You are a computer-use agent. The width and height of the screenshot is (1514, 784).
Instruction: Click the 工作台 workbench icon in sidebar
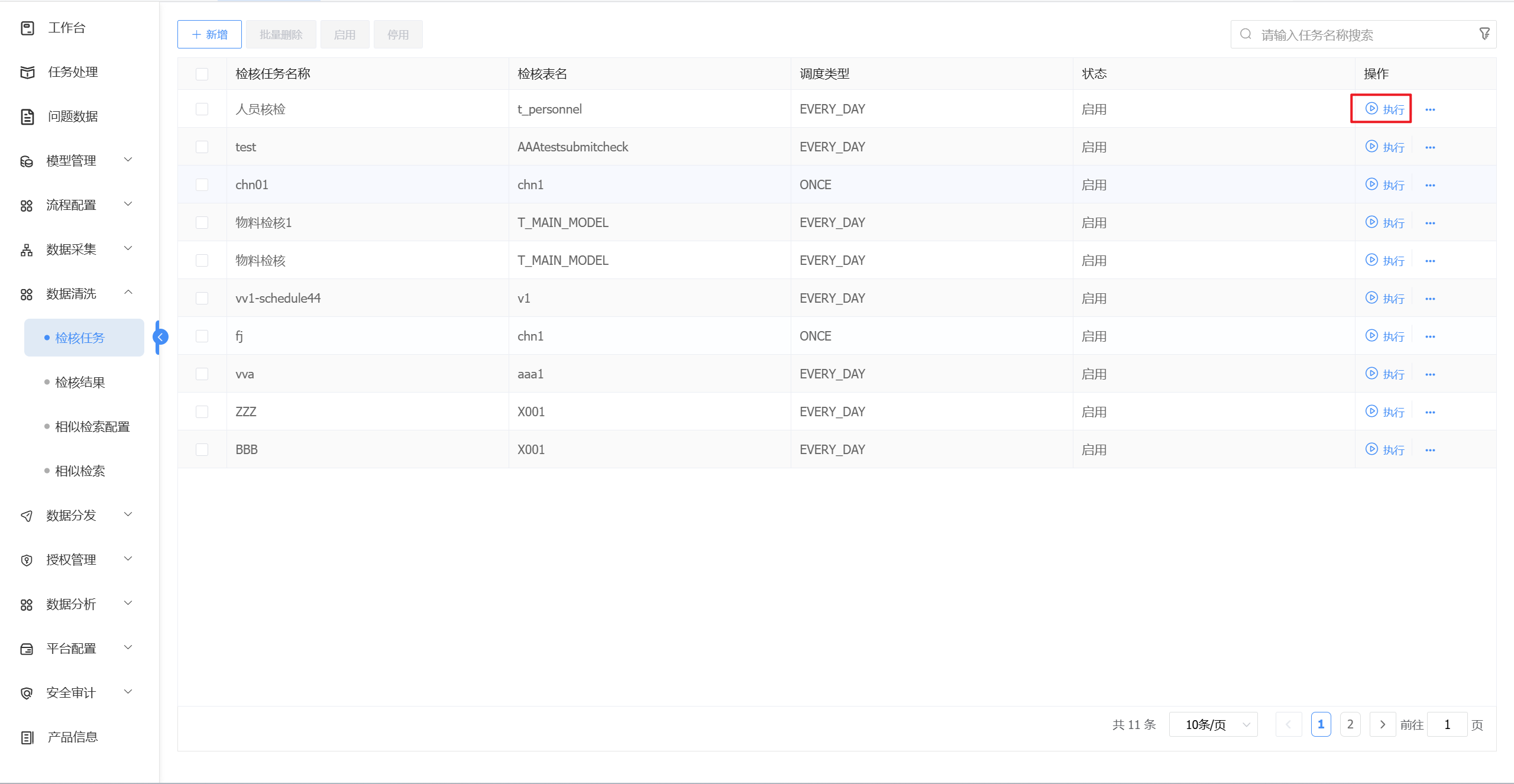pyautogui.click(x=27, y=28)
